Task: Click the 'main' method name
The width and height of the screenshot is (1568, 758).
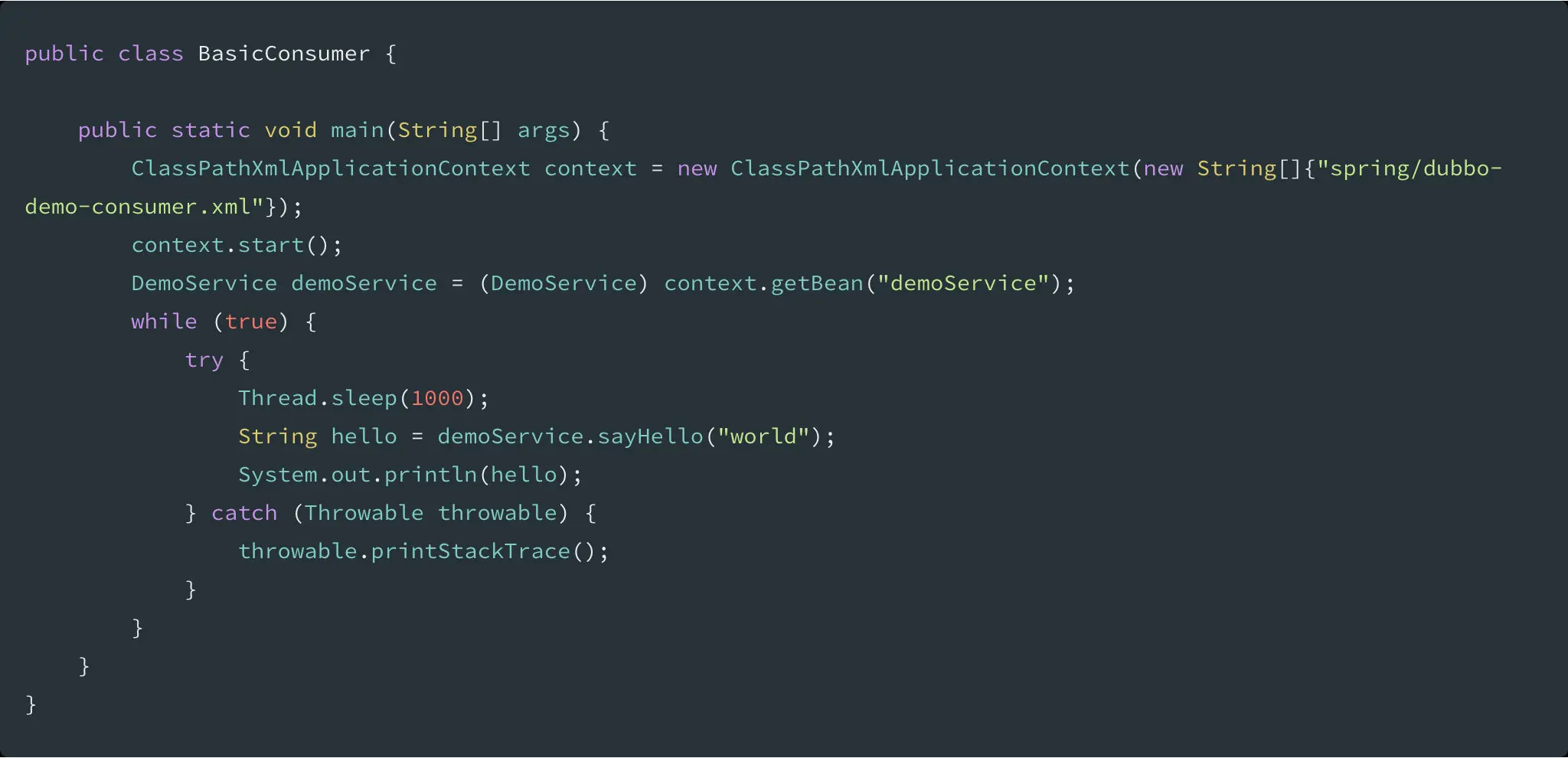Action: pos(357,130)
